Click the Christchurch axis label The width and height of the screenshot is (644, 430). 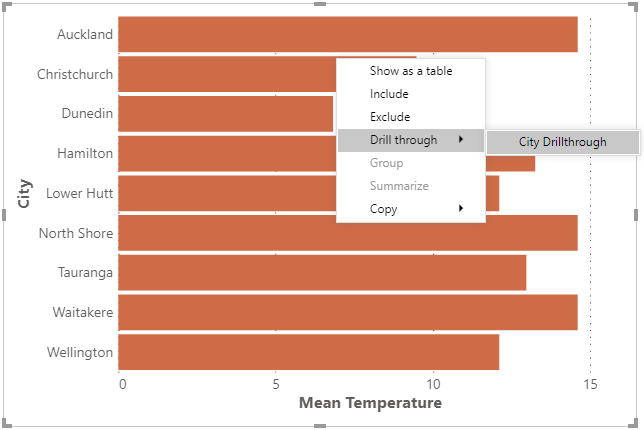(x=75, y=74)
